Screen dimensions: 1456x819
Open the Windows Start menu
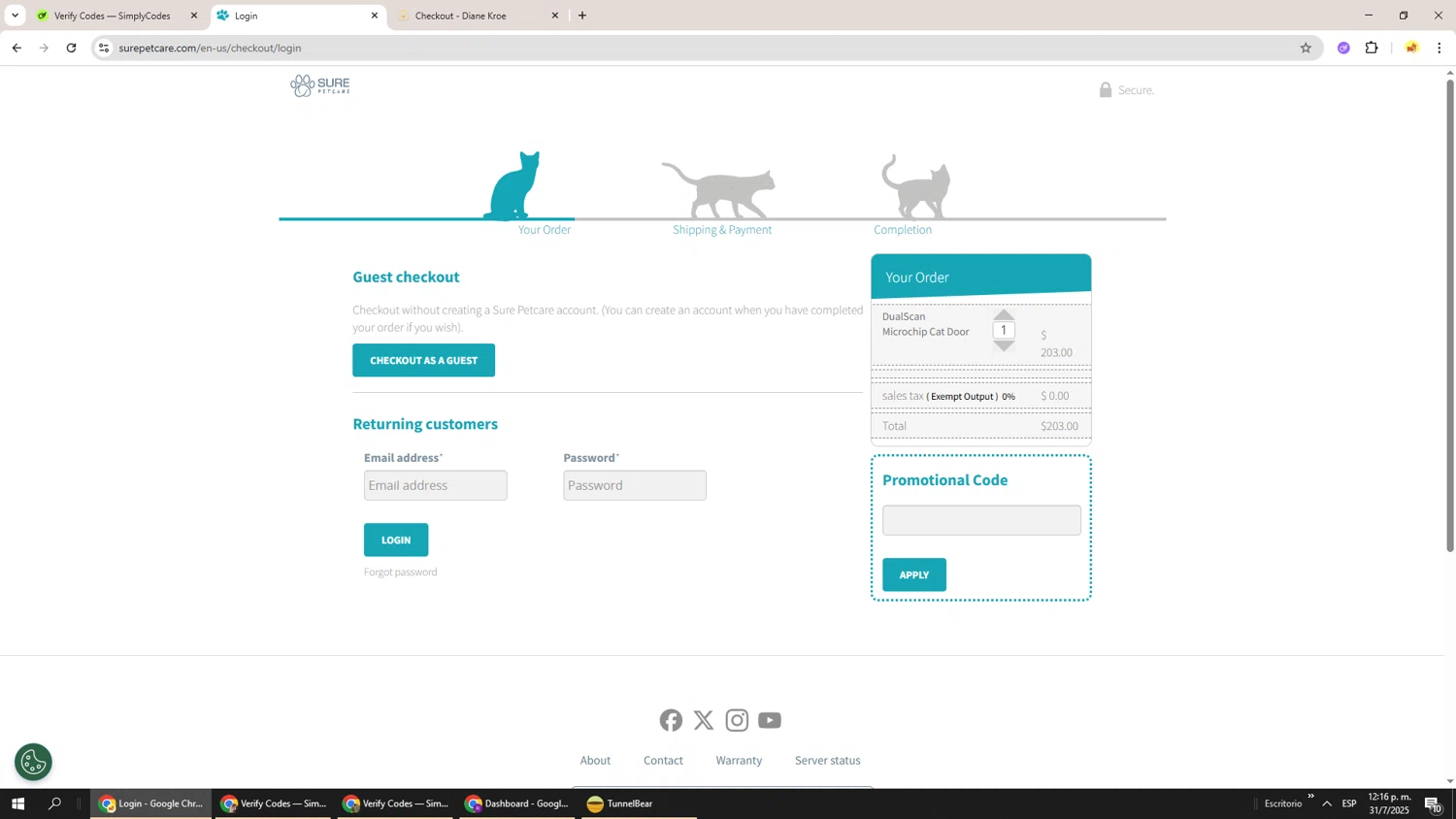pyautogui.click(x=17, y=803)
